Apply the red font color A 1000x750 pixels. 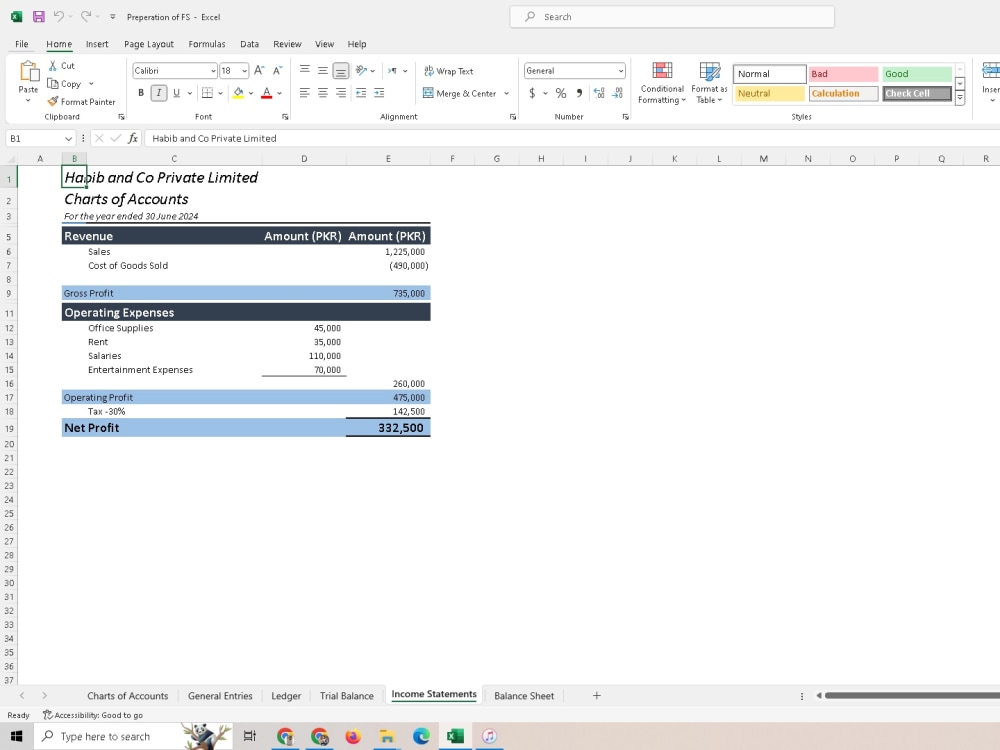click(267, 93)
